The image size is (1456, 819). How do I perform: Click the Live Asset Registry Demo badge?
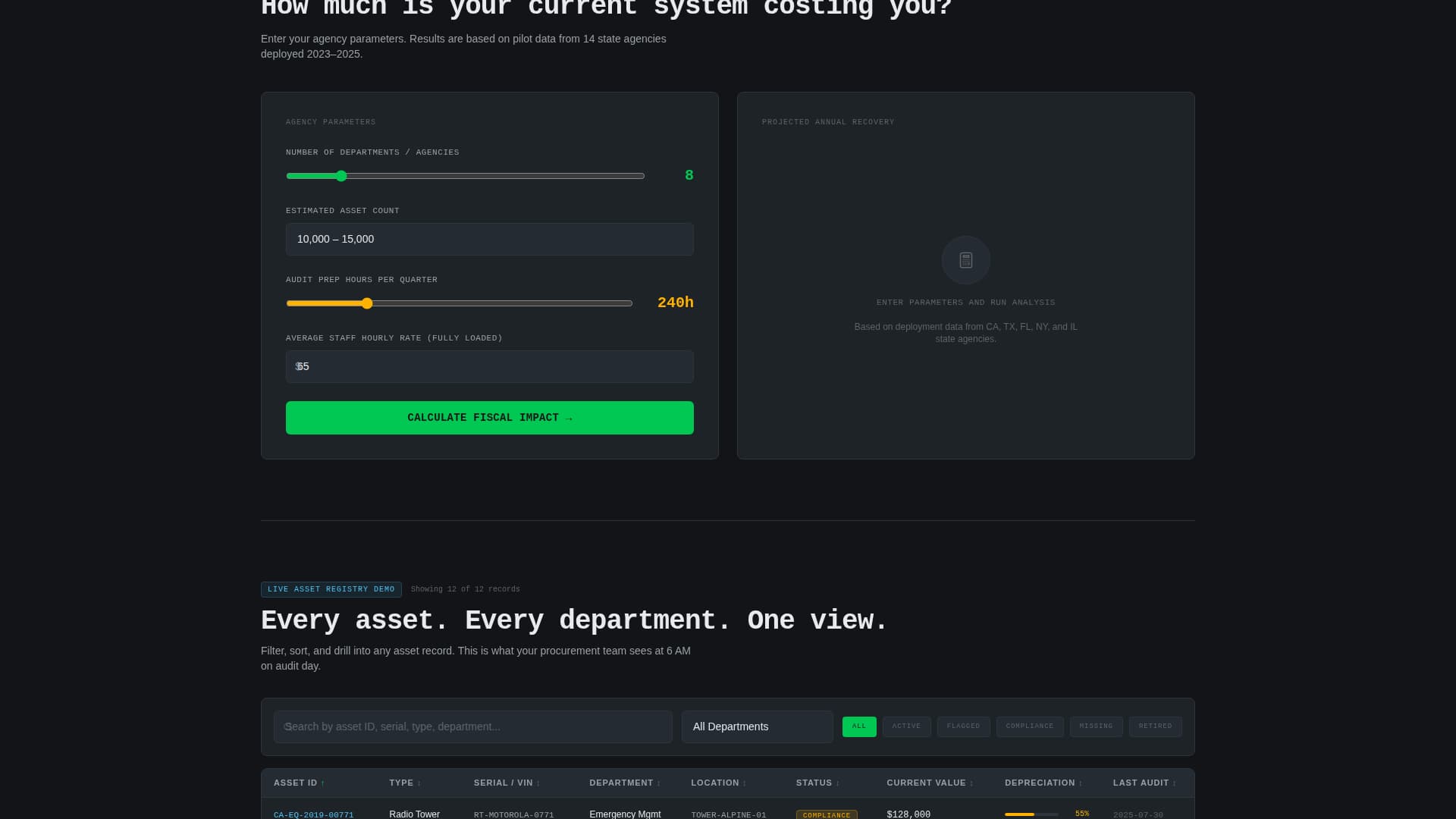(331, 589)
